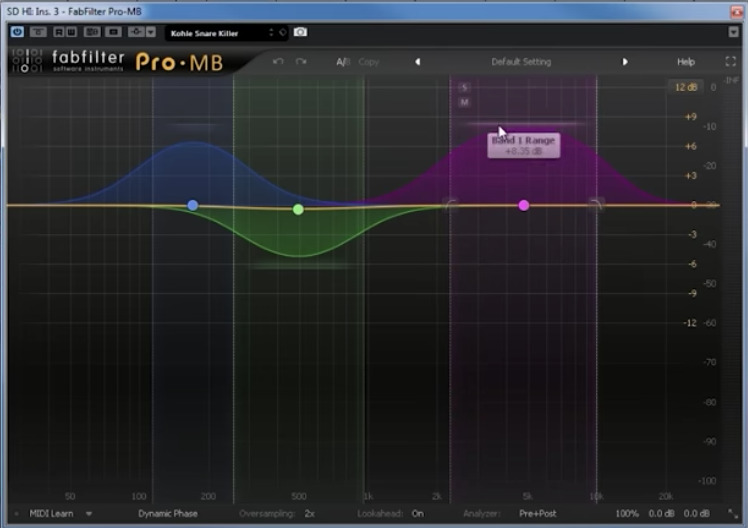This screenshot has height=528, width=748.
Task: Click the +9 scale label
Action: click(x=690, y=117)
